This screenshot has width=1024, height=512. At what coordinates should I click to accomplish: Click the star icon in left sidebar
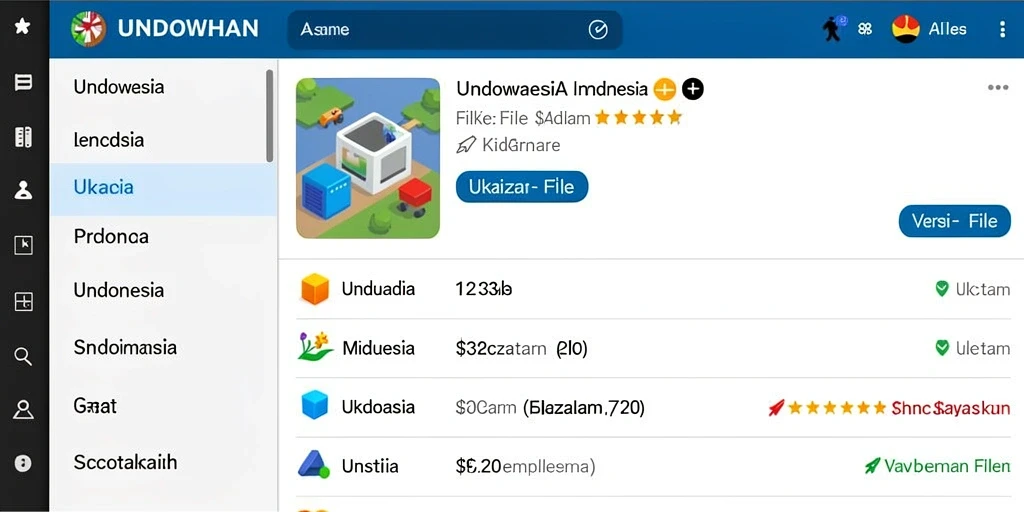click(x=23, y=27)
